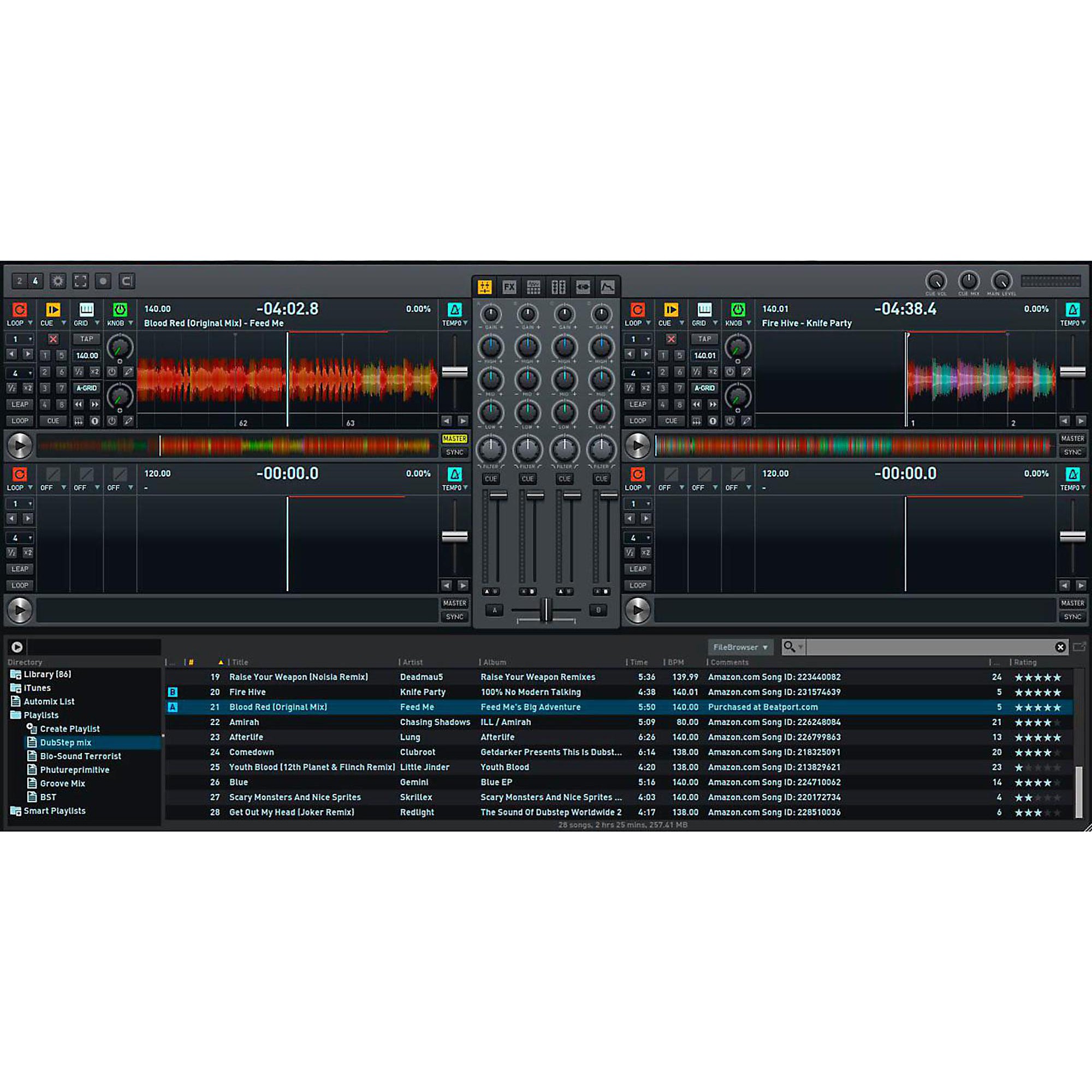Click the metronome Tempo icon on deck B
1092x1092 pixels.
point(1072,310)
